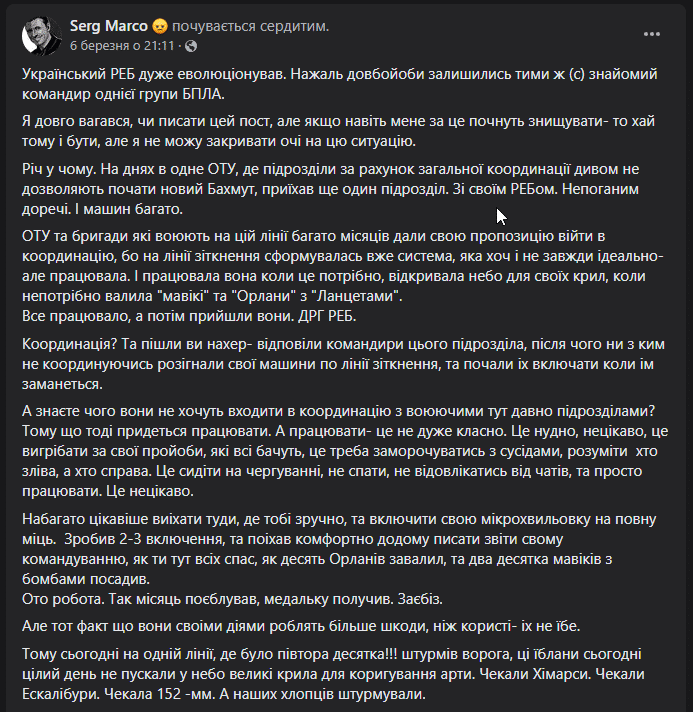Click the word 'Бахмут' in the post

232,189
